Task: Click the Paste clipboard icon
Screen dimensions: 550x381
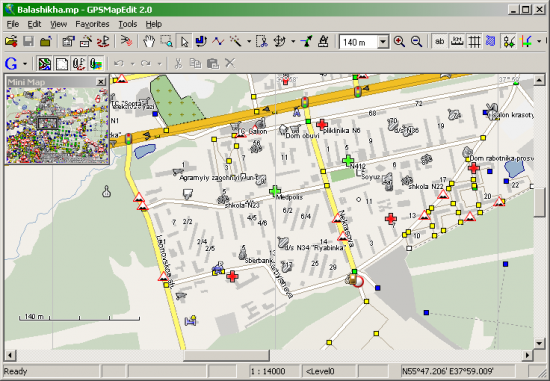Action: coord(213,64)
